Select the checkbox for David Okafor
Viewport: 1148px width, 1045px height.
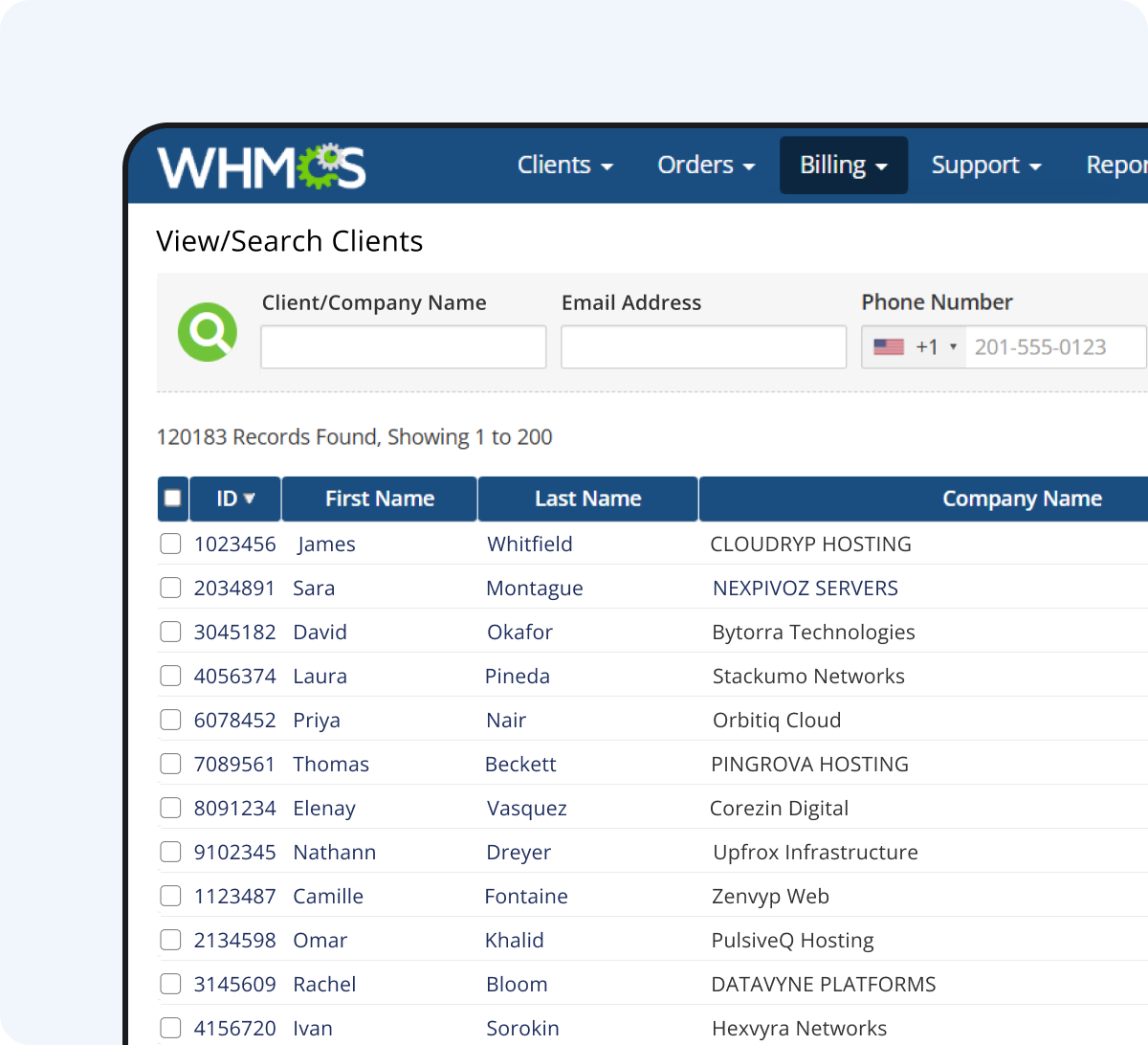tap(170, 632)
